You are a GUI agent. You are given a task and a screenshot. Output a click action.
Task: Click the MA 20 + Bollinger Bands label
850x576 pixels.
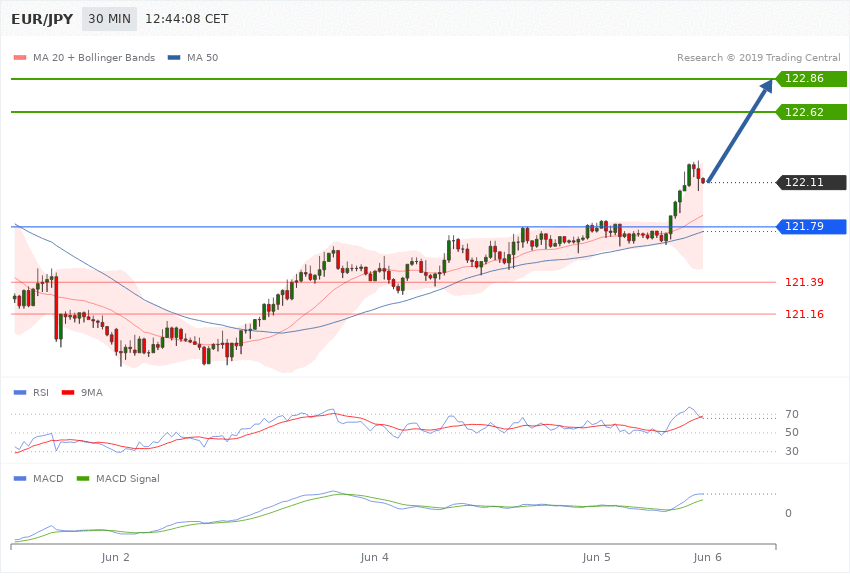(94, 57)
